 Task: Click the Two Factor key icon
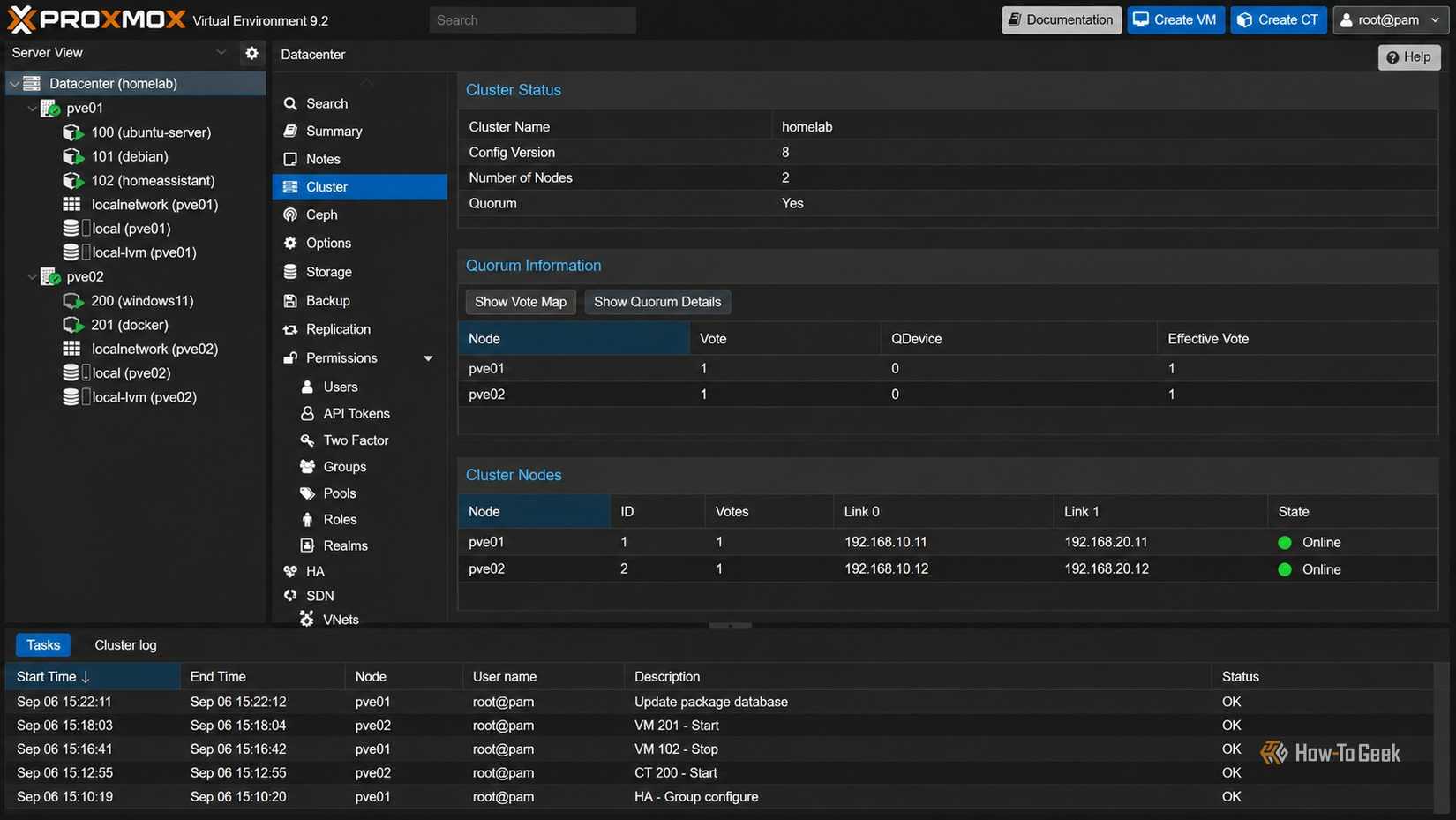click(x=307, y=440)
